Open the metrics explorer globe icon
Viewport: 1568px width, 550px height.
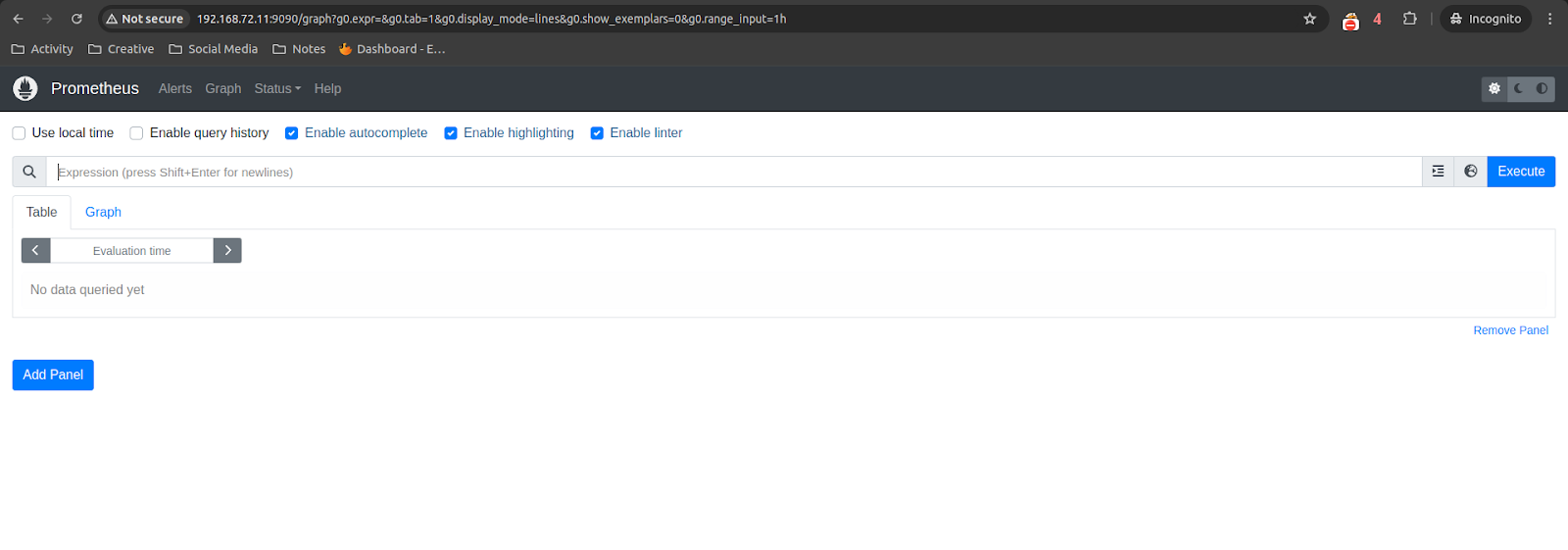click(1471, 172)
